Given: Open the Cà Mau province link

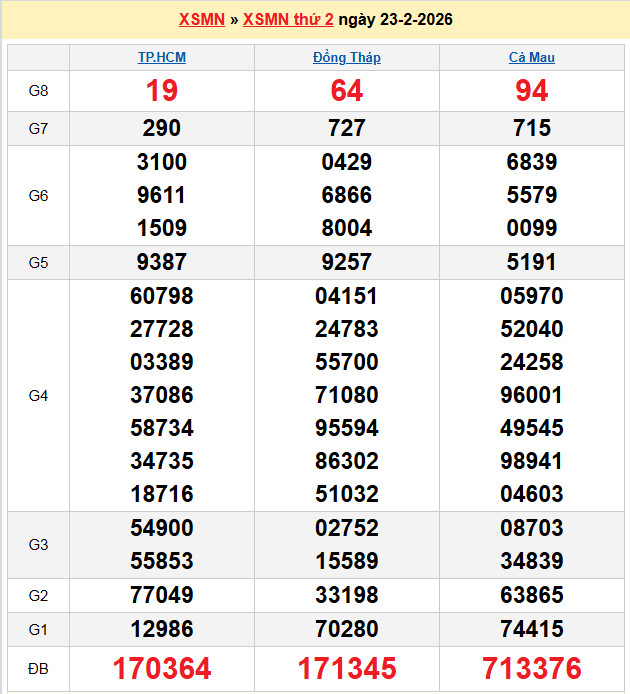Looking at the screenshot, I should click(x=532, y=57).
